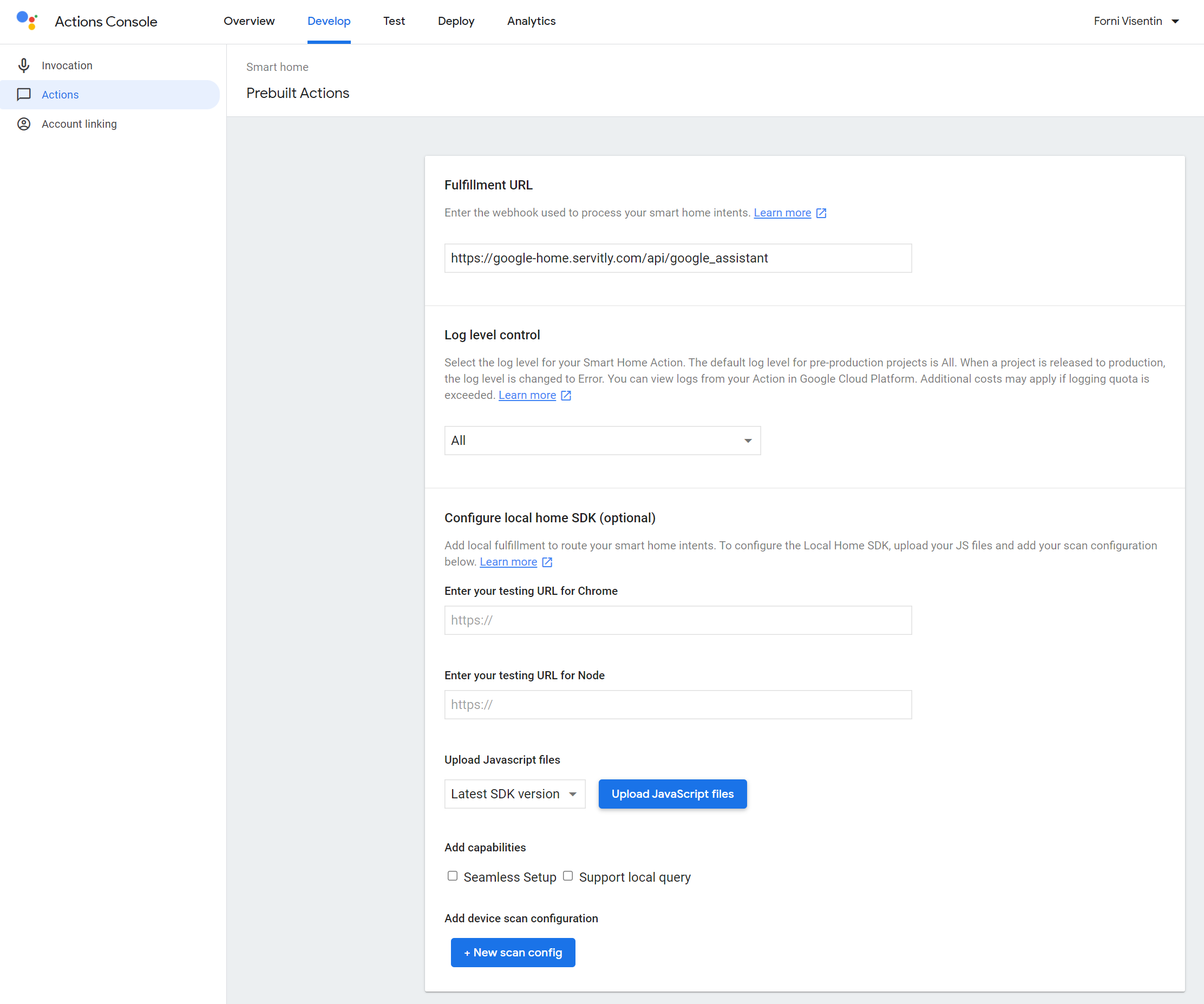Check the Support local query box
Viewport: 1204px width, 1004px height.
(x=567, y=876)
